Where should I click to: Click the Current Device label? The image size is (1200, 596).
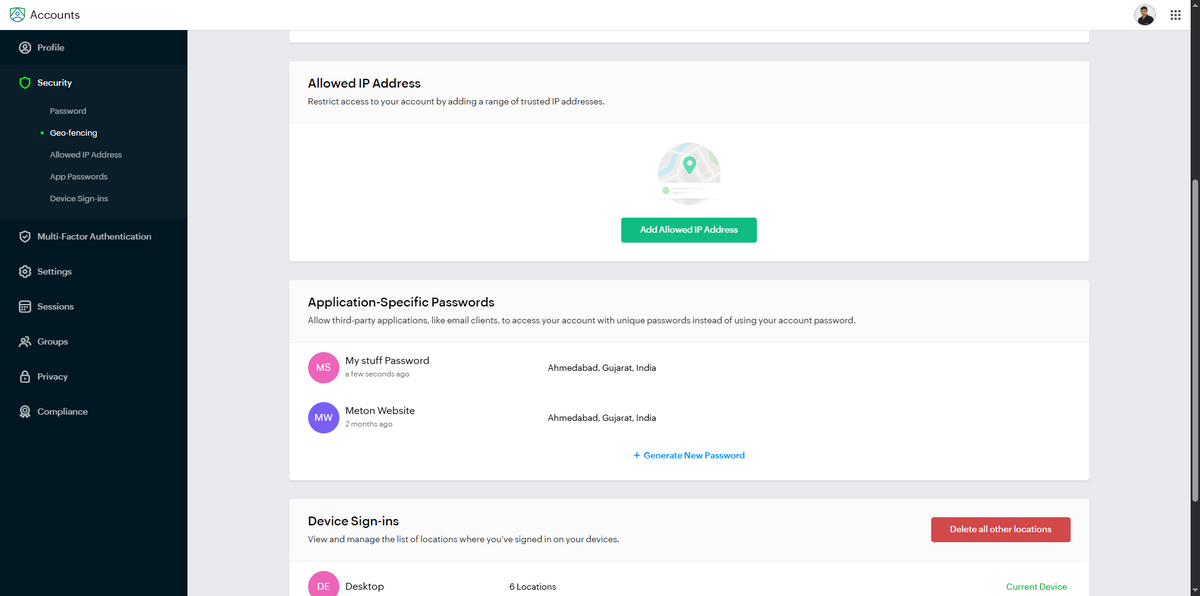(1036, 587)
